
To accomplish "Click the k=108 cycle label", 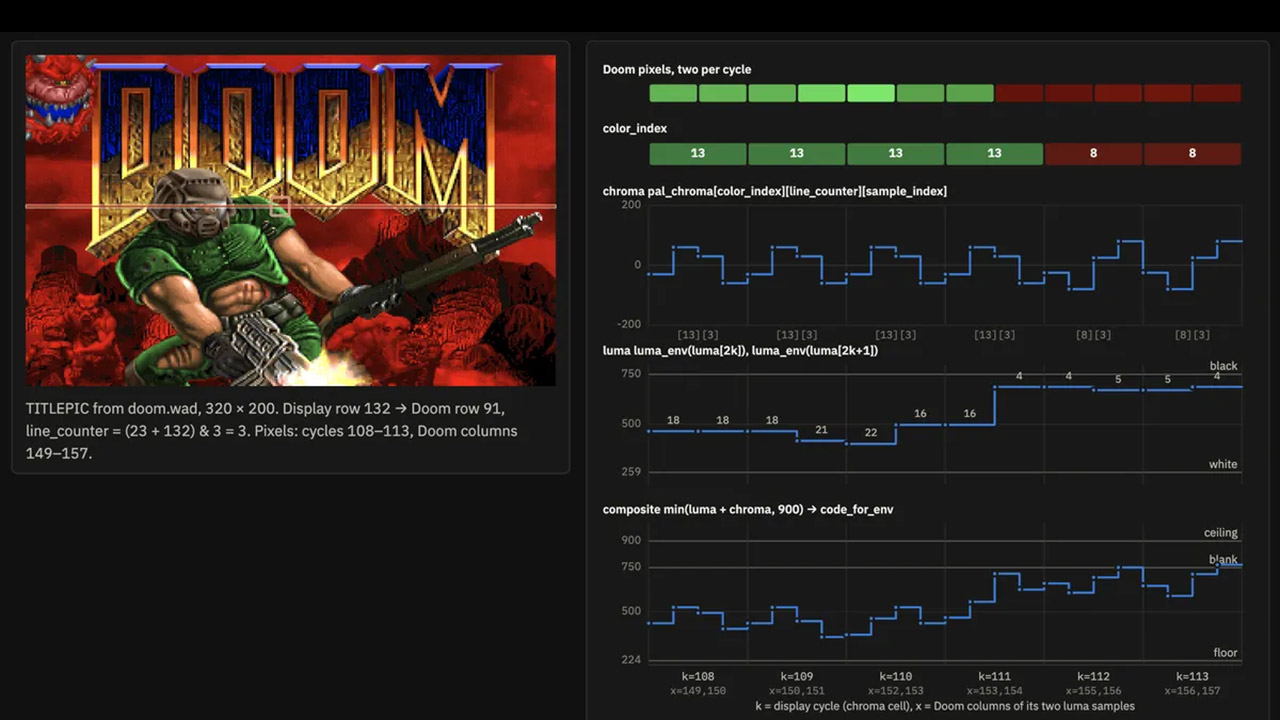I will point(698,676).
